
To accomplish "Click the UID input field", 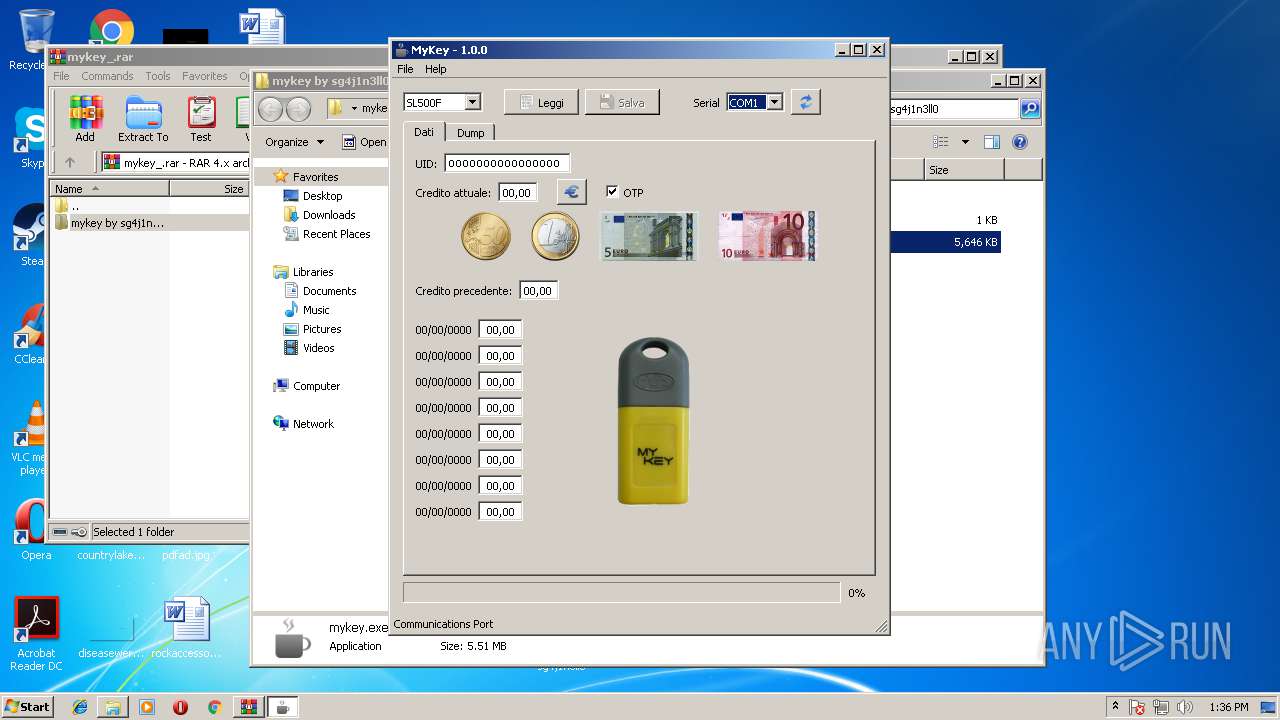I will pyautogui.click(x=507, y=163).
